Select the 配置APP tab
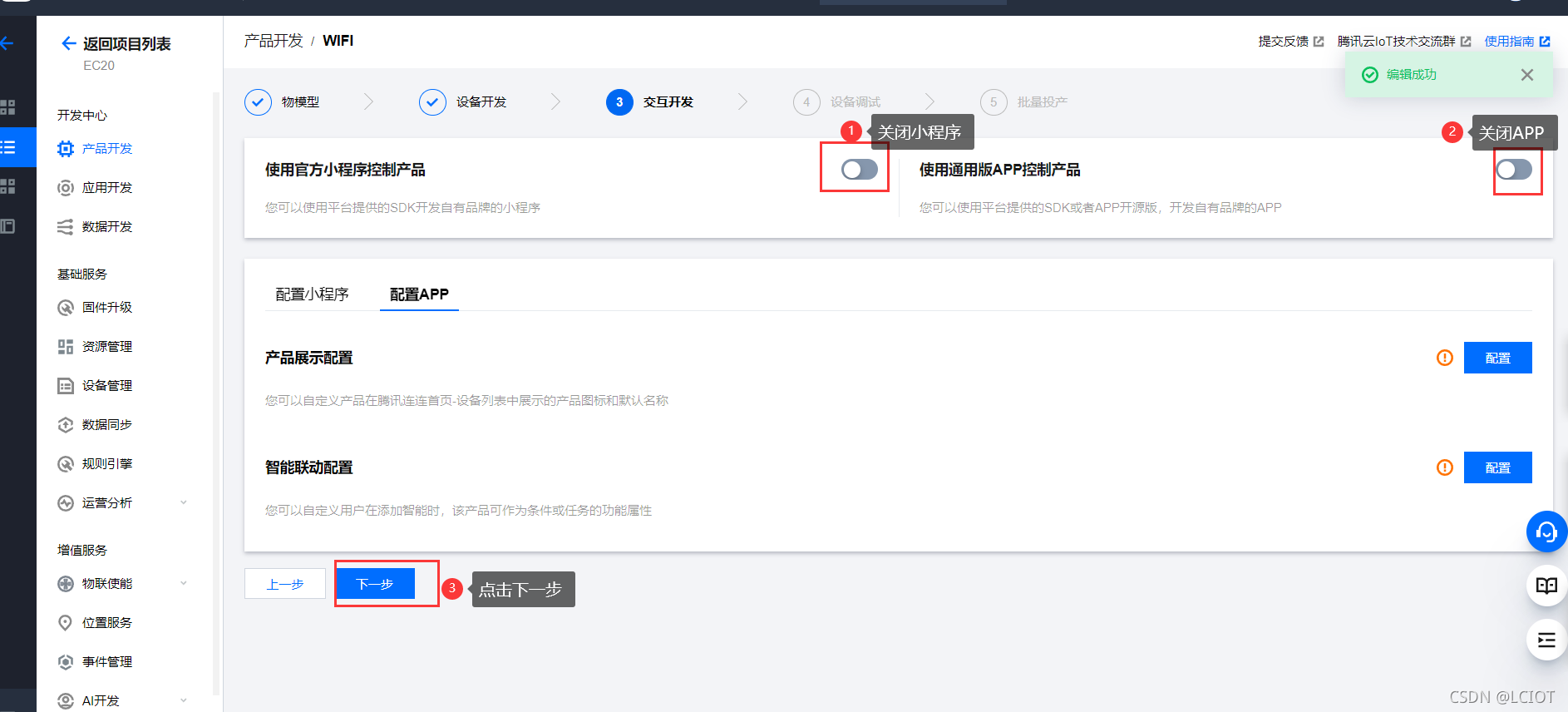Viewport: 1568px width, 712px height. [x=419, y=294]
